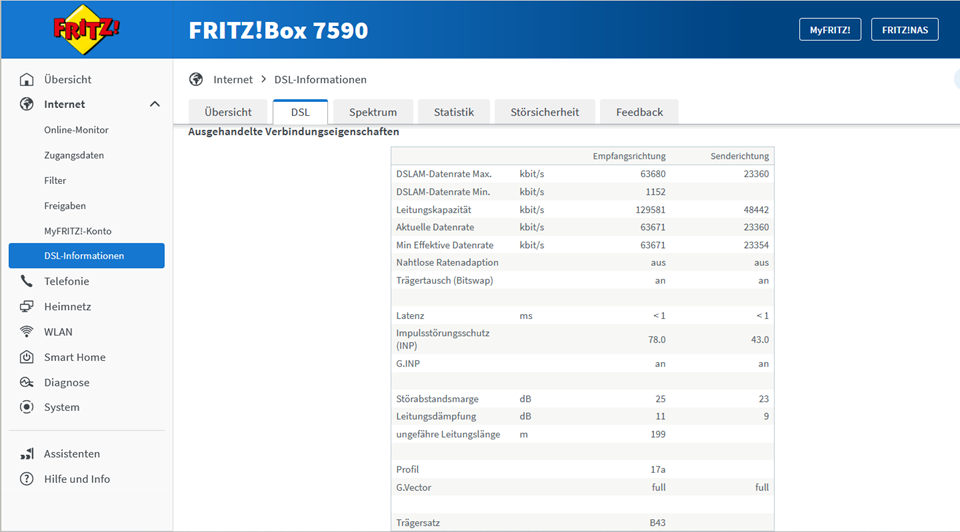The image size is (960, 532).
Task: Open Zugangsdaten submenu item
Action: pyautogui.click(x=74, y=155)
